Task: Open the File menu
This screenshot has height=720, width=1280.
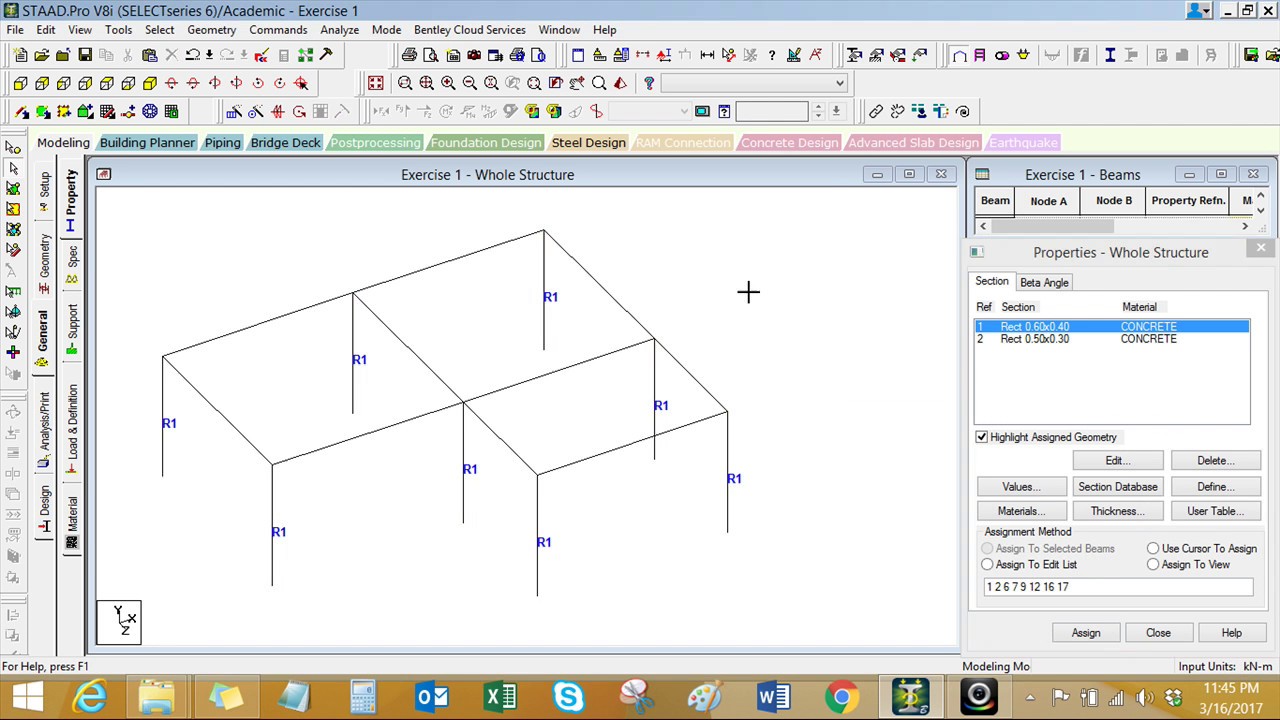Action: coord(16,30)
